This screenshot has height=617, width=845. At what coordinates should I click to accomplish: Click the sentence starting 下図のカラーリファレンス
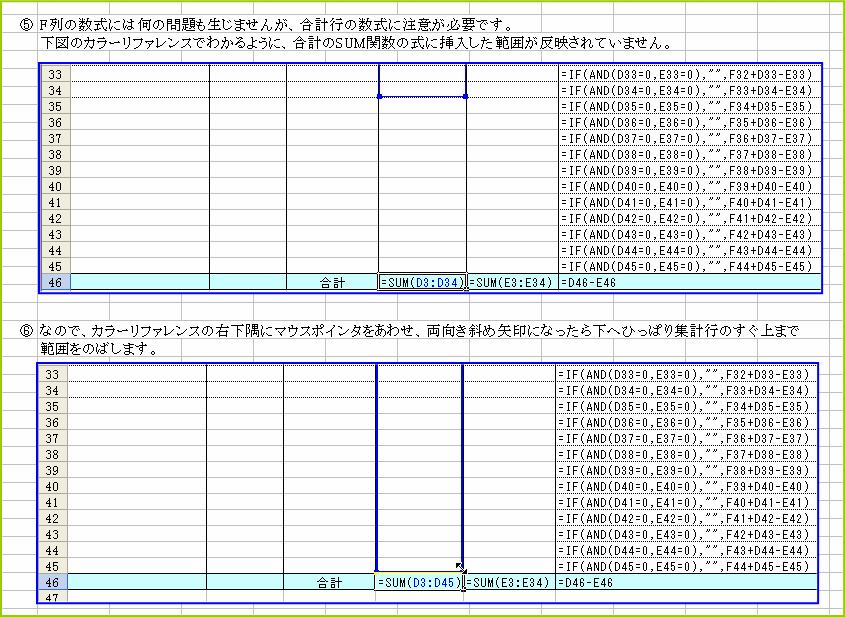[x=356, y=43]
